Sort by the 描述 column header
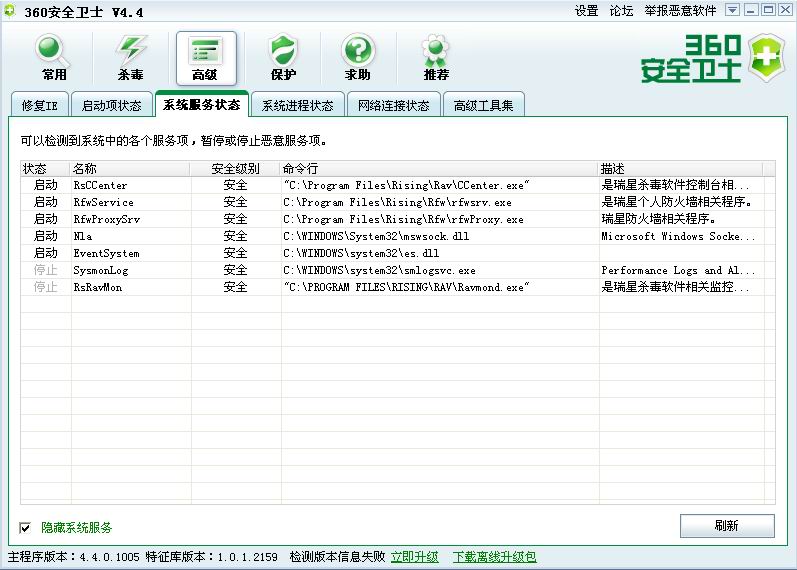797x570 pixels. point(680,168)
